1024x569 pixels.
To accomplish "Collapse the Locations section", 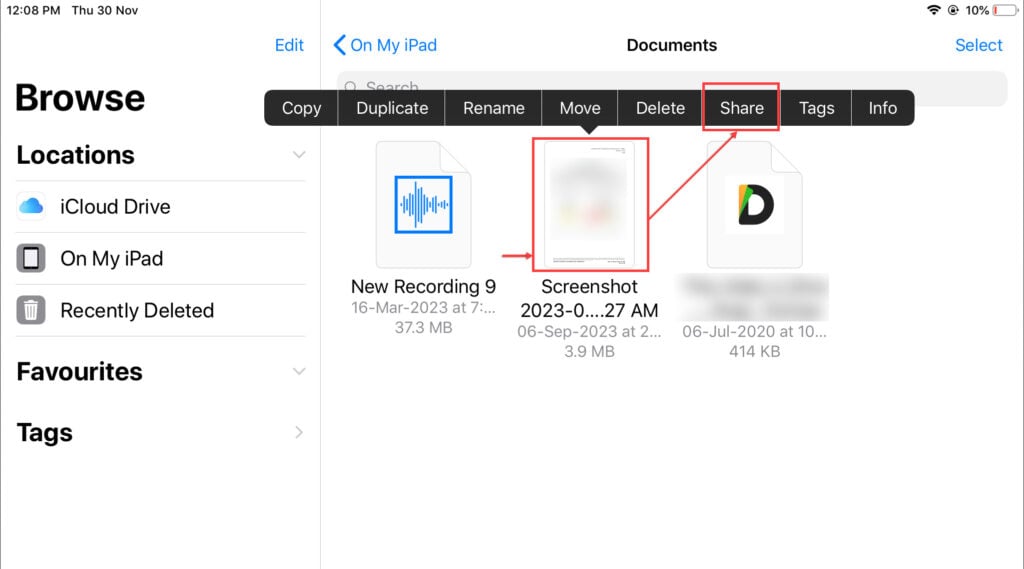I will pyautogui.click(x=298, y=155).
